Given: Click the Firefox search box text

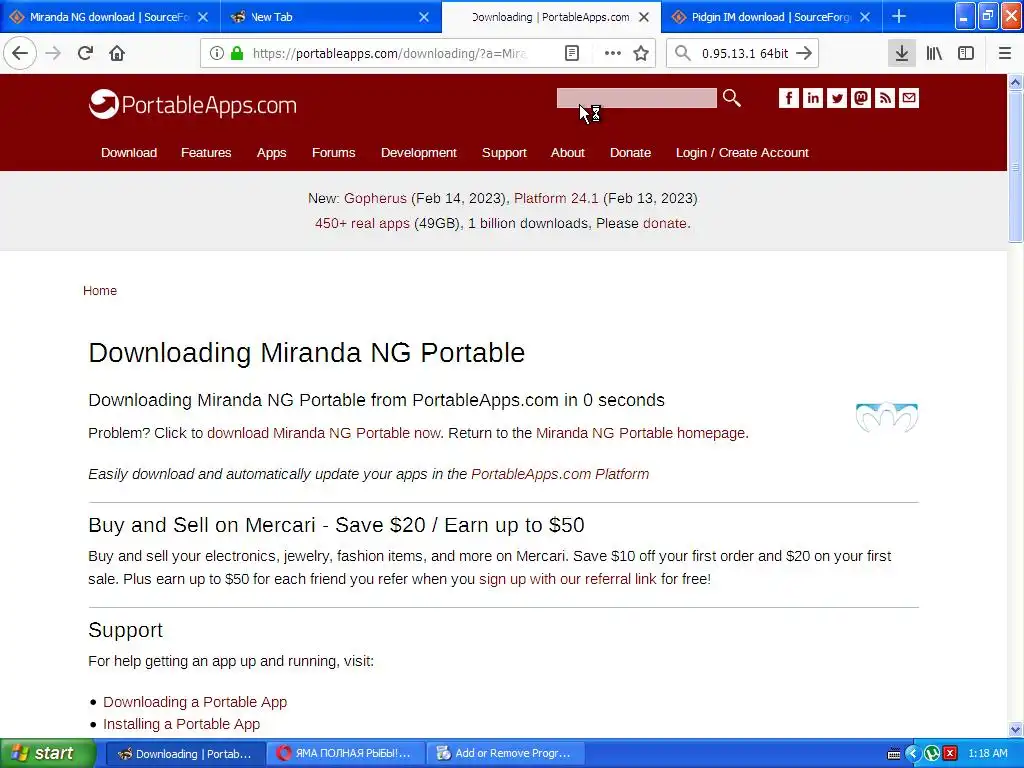Looking at the screenshot, I should click(745, 53).
